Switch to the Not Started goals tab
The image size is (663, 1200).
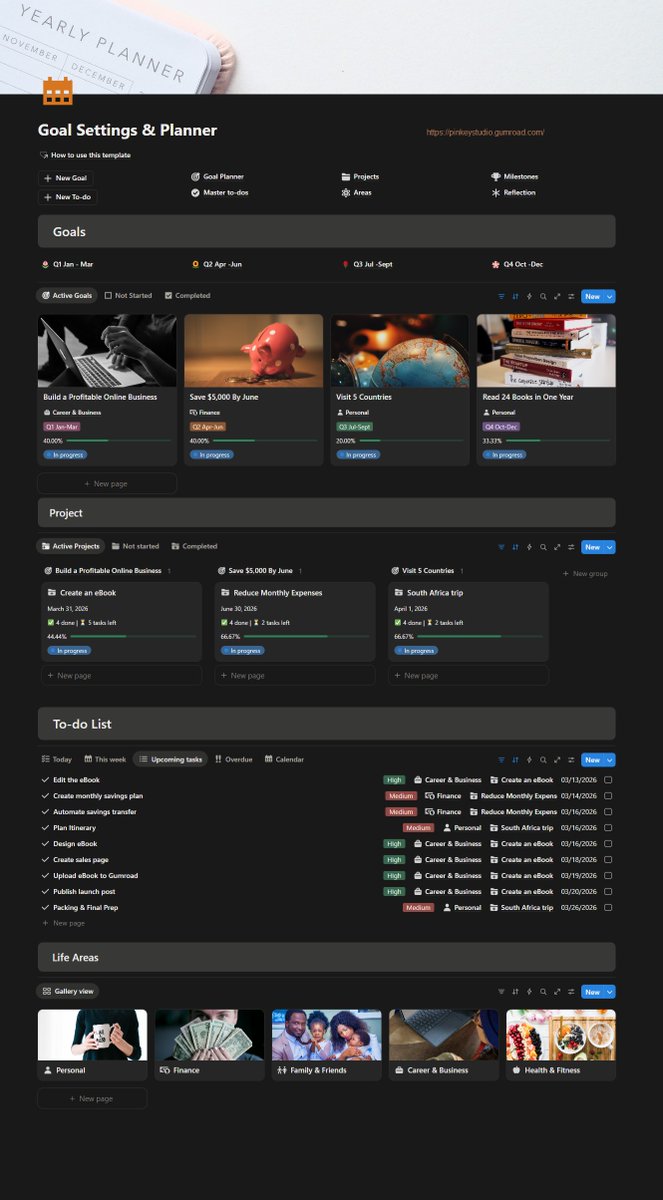pos(128,296)
